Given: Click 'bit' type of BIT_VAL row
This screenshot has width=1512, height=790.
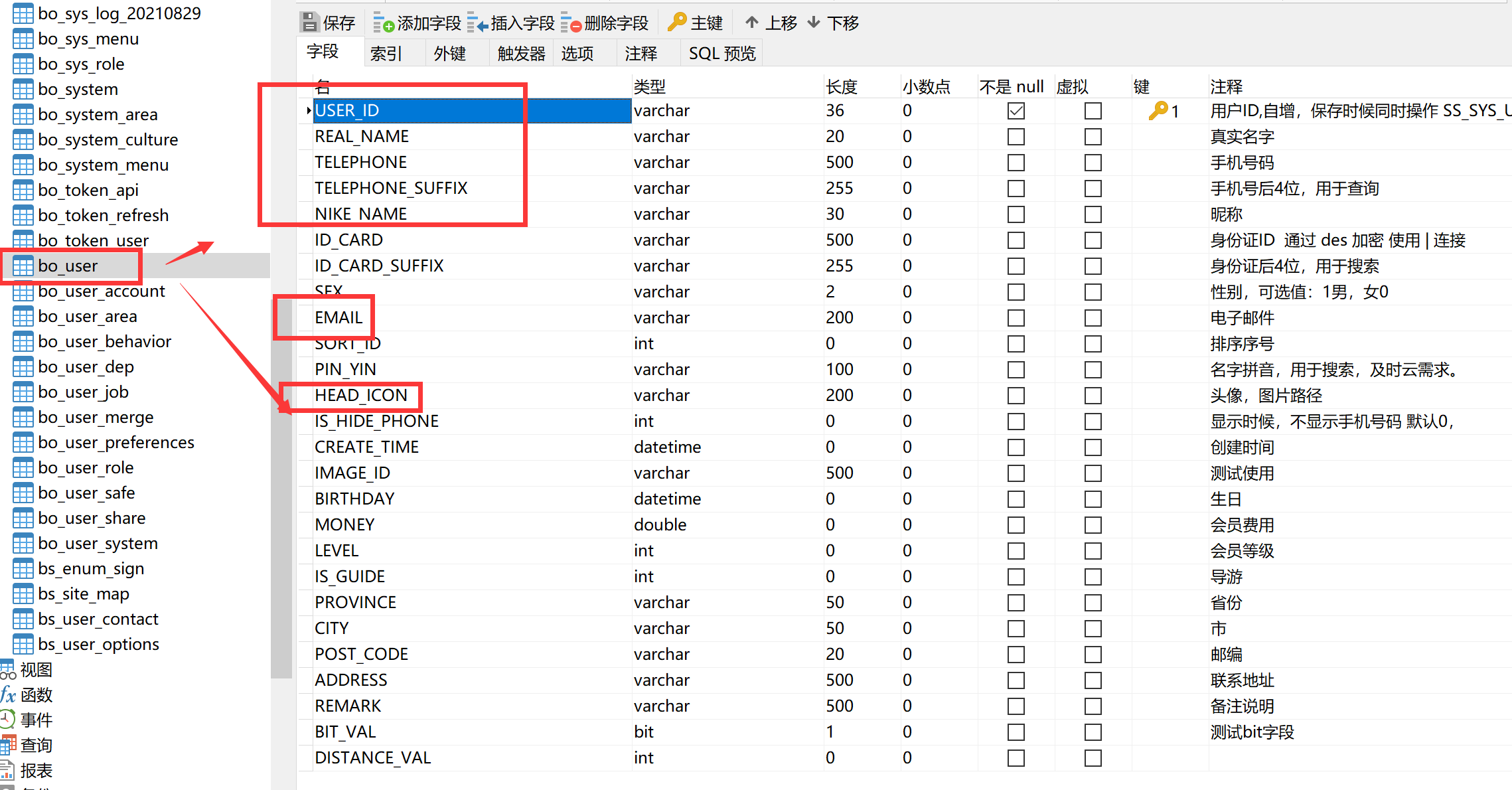Looking at the screenshot, I should click(643, 732).
